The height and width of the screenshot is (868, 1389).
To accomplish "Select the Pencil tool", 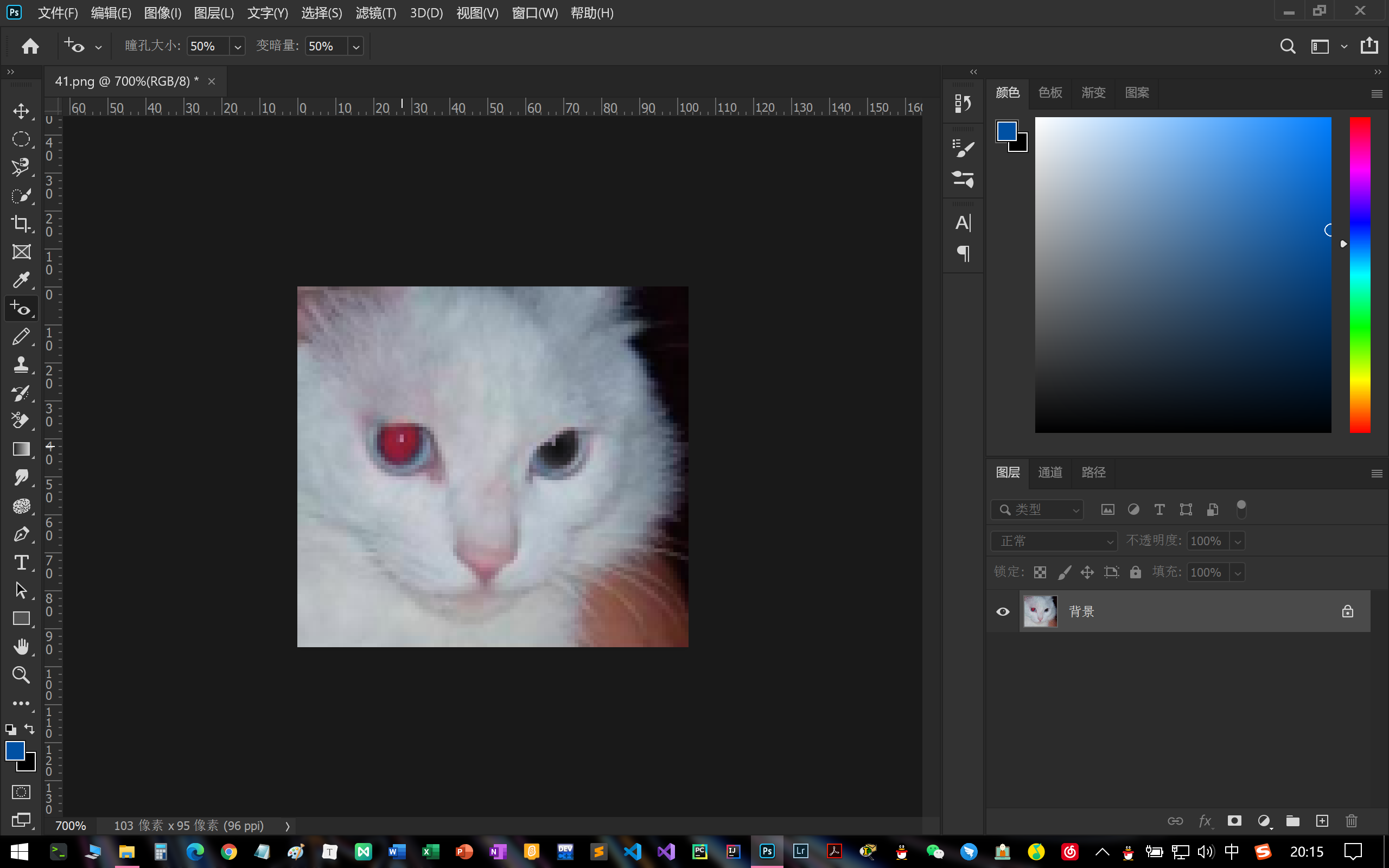I will [x=21, y=336].
